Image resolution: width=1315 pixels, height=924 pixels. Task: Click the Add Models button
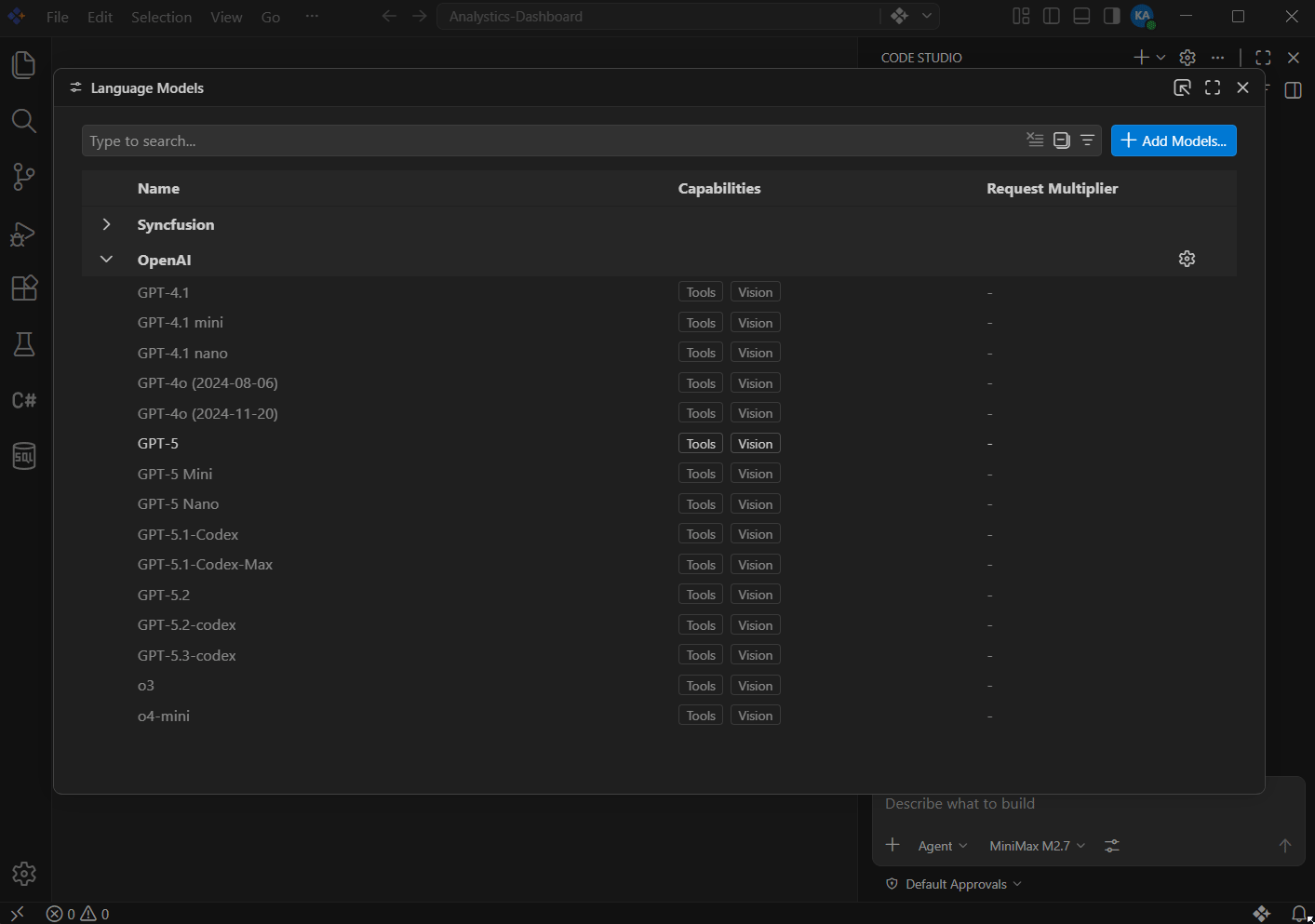click(x=1174, y=141)
